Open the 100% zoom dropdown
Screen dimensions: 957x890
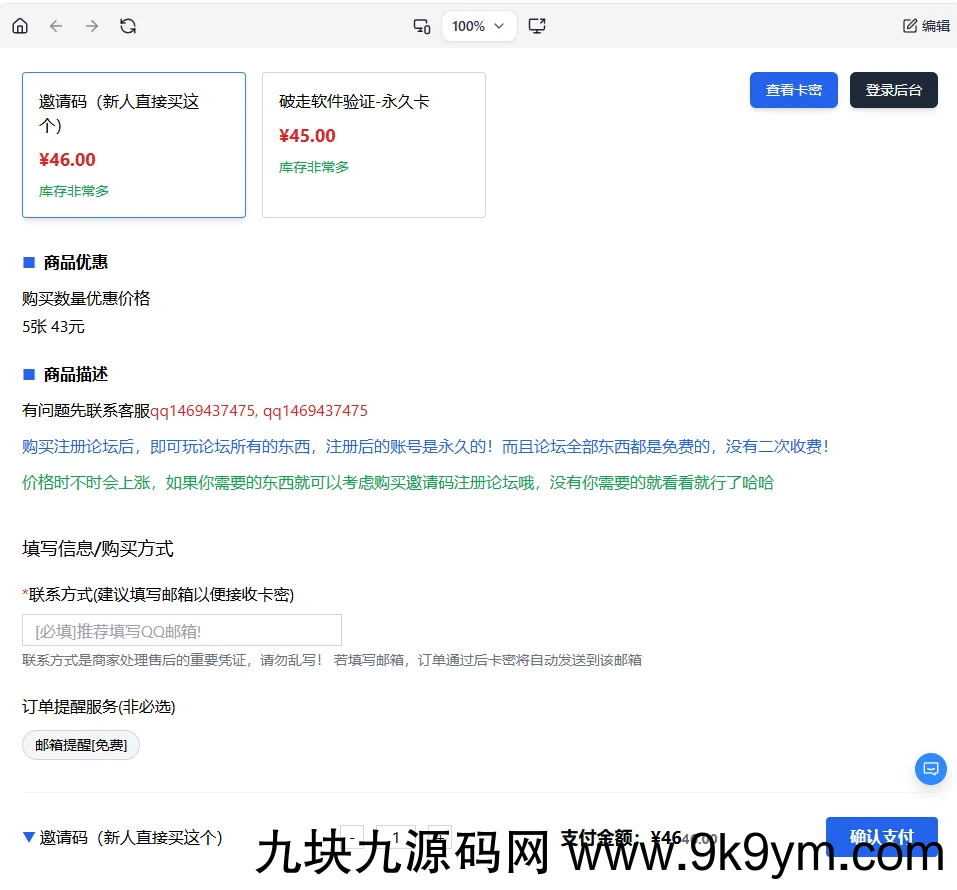tap(479, 26)
